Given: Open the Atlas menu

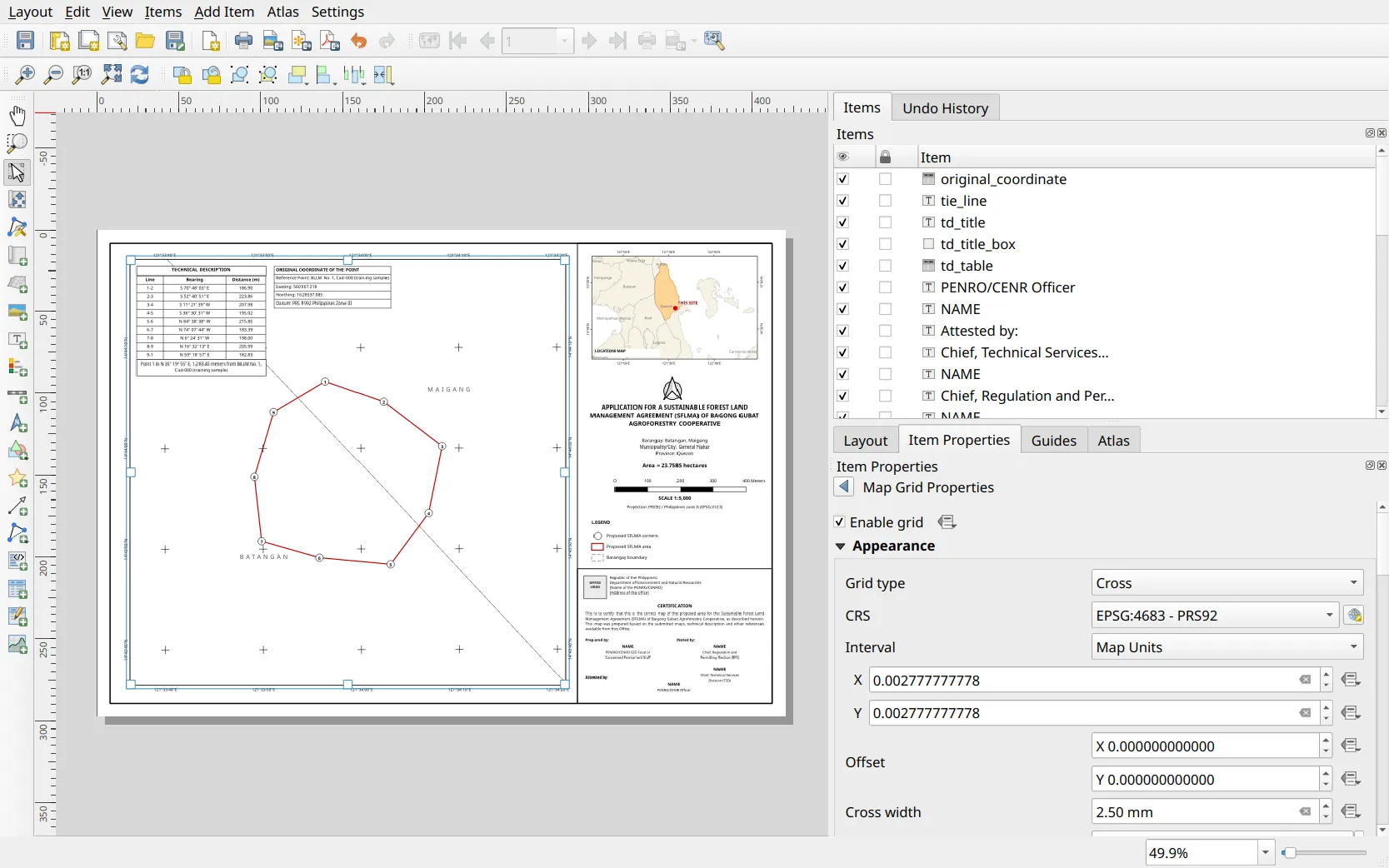Looking at the screenshot, I should 282,12.
